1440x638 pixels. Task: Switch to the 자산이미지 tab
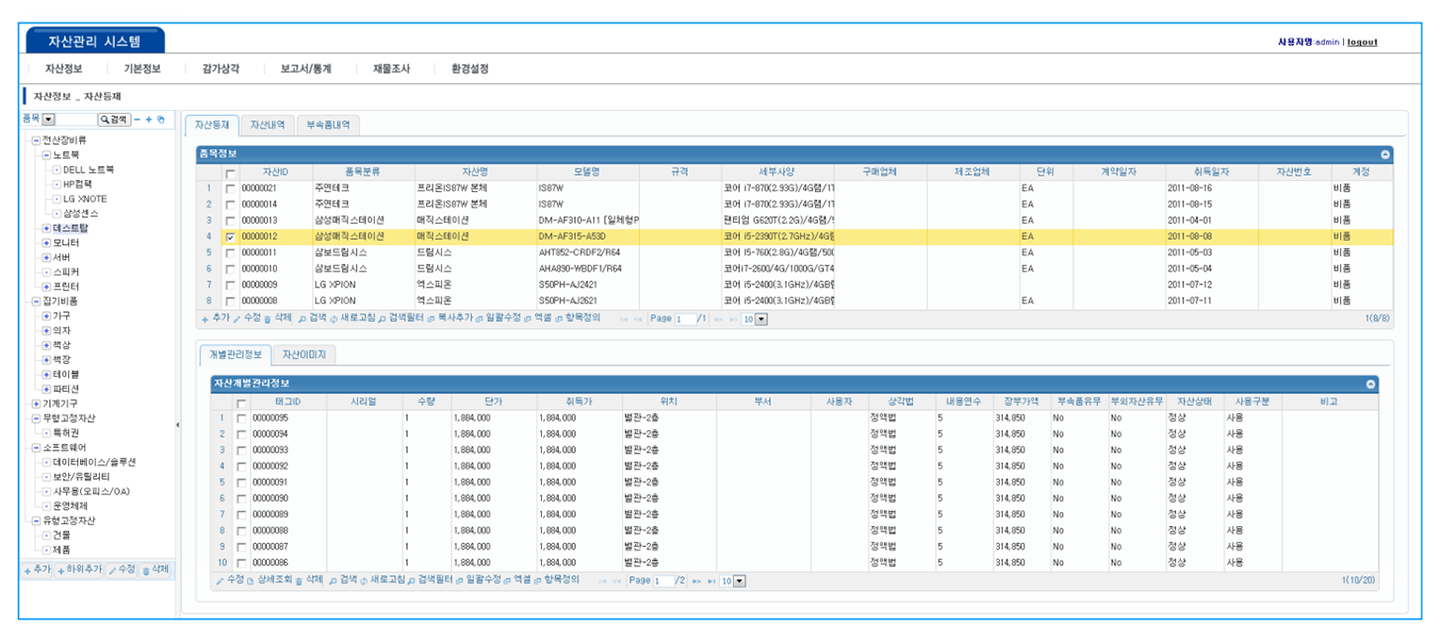pos(306,355)
